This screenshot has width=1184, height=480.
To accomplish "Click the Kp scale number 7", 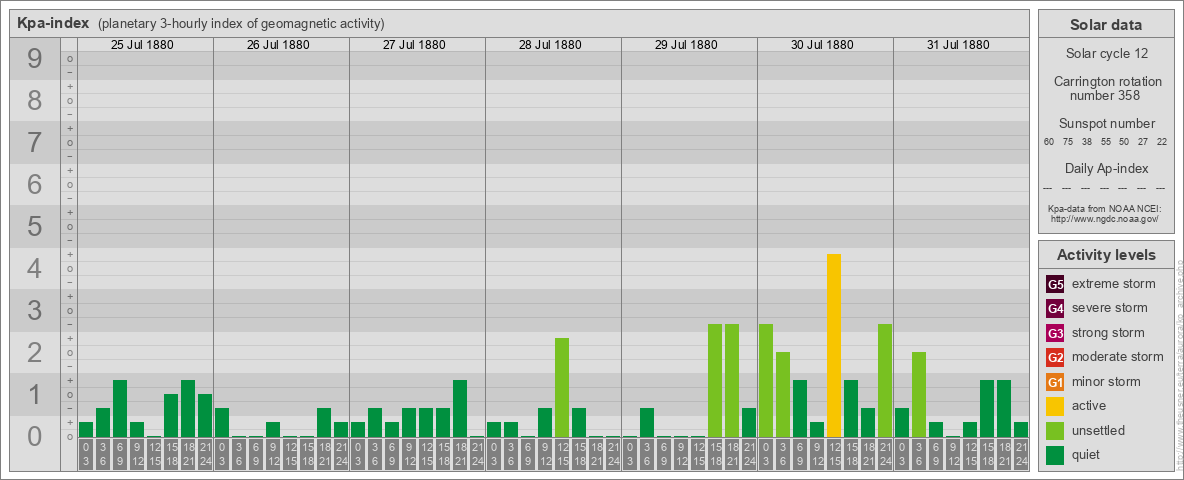I will (x=35, y=143).
